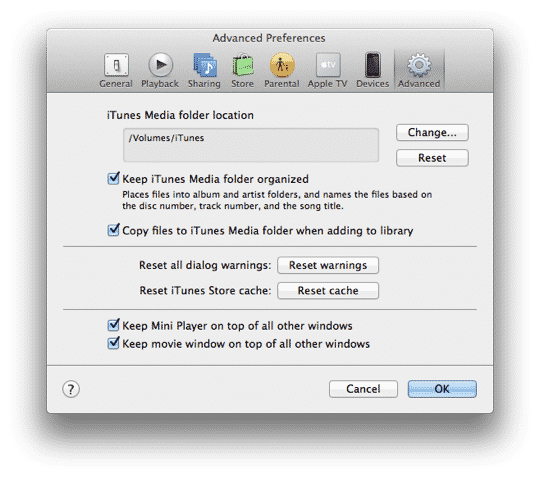Reset the iTunes Media folder location
The height and width of the screenshot is (478, 540).
(432, 158)
